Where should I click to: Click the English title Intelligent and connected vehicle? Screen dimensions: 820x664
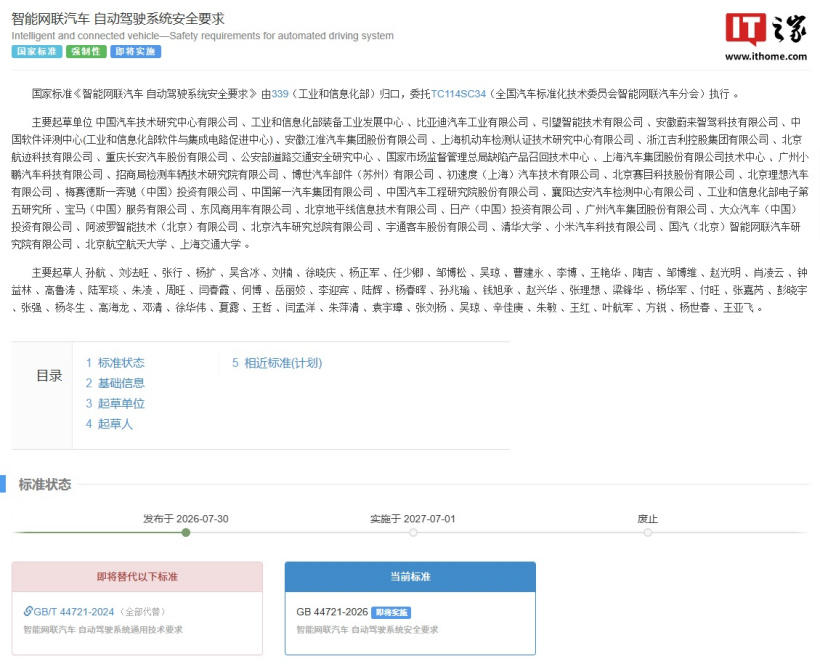point(202,36)
